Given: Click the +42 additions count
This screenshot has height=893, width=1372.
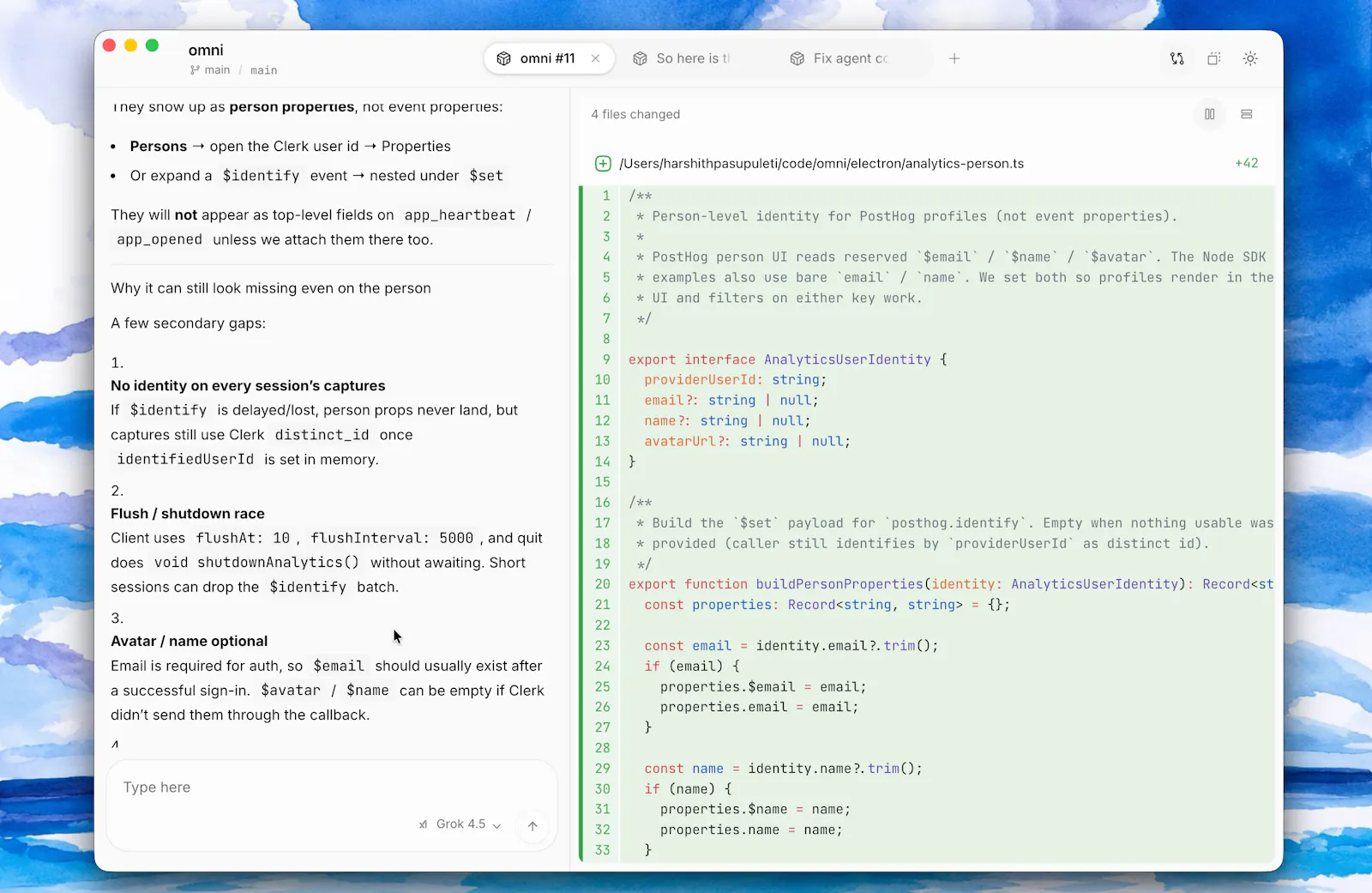Looking at the screenshot, I should 1247,163.
